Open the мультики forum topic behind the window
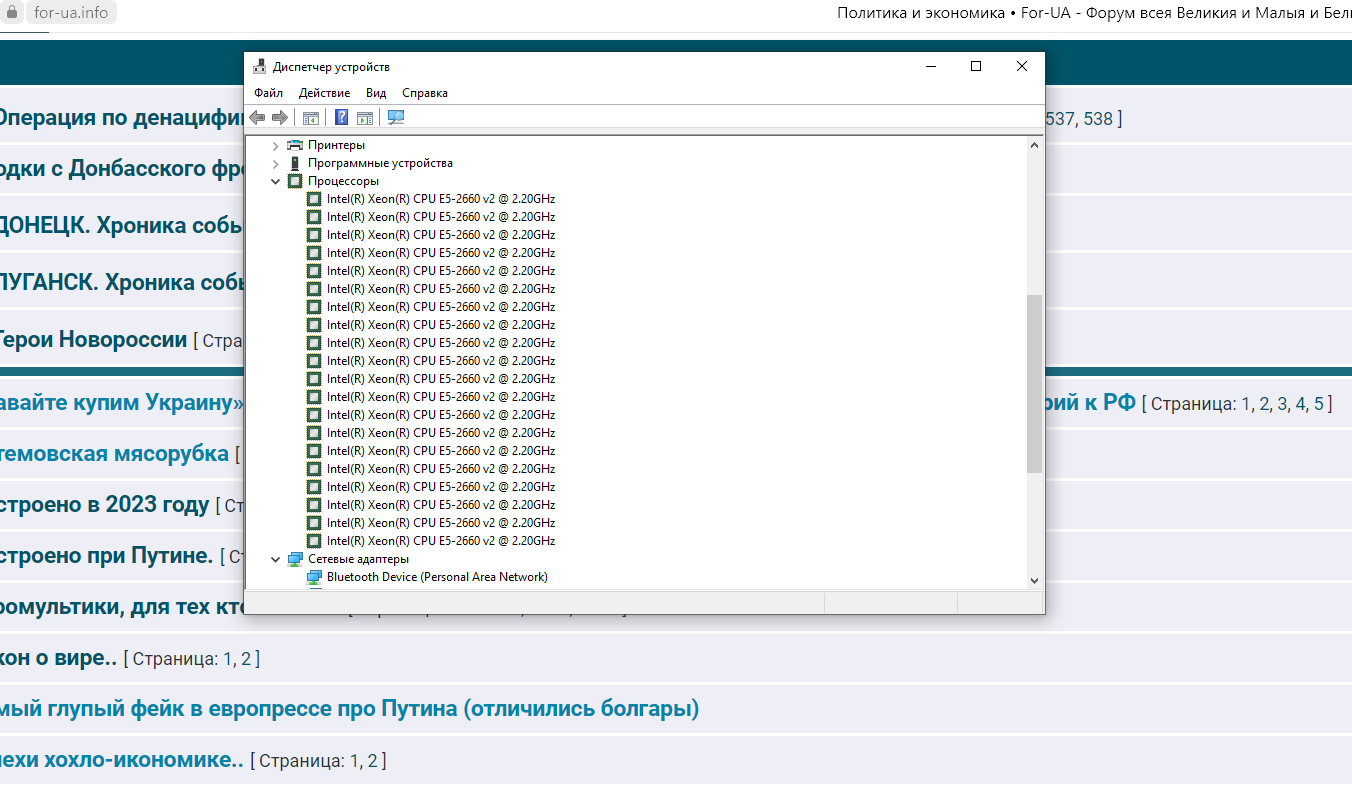Image resolution: width=1352 pixels, height=786 pixels. coord(121,606)
